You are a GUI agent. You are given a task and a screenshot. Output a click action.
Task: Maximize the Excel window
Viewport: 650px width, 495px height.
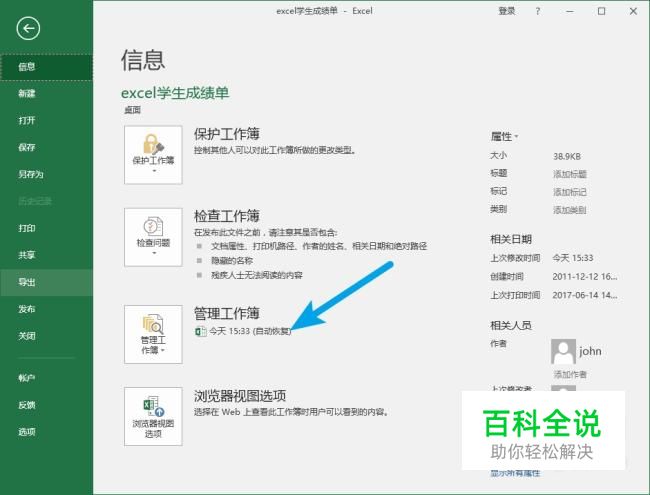(x=601, y=11)
